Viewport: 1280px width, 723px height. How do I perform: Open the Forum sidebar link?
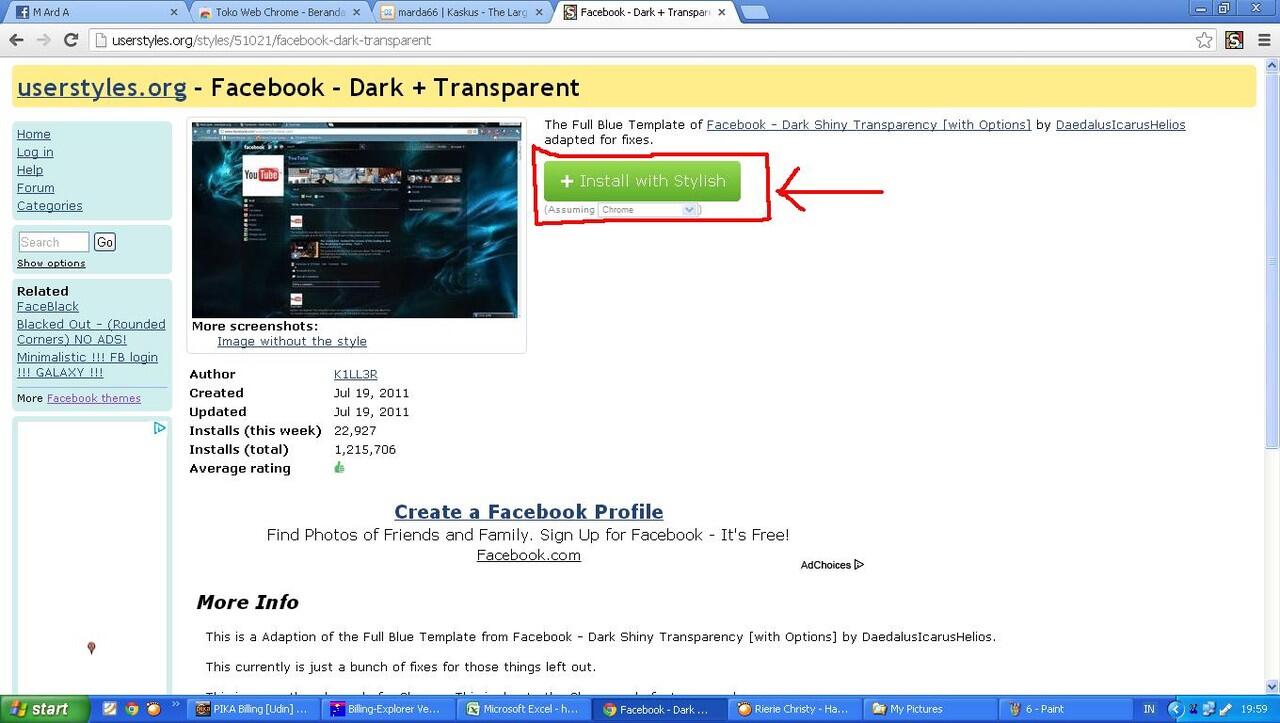tap(36, 188)
